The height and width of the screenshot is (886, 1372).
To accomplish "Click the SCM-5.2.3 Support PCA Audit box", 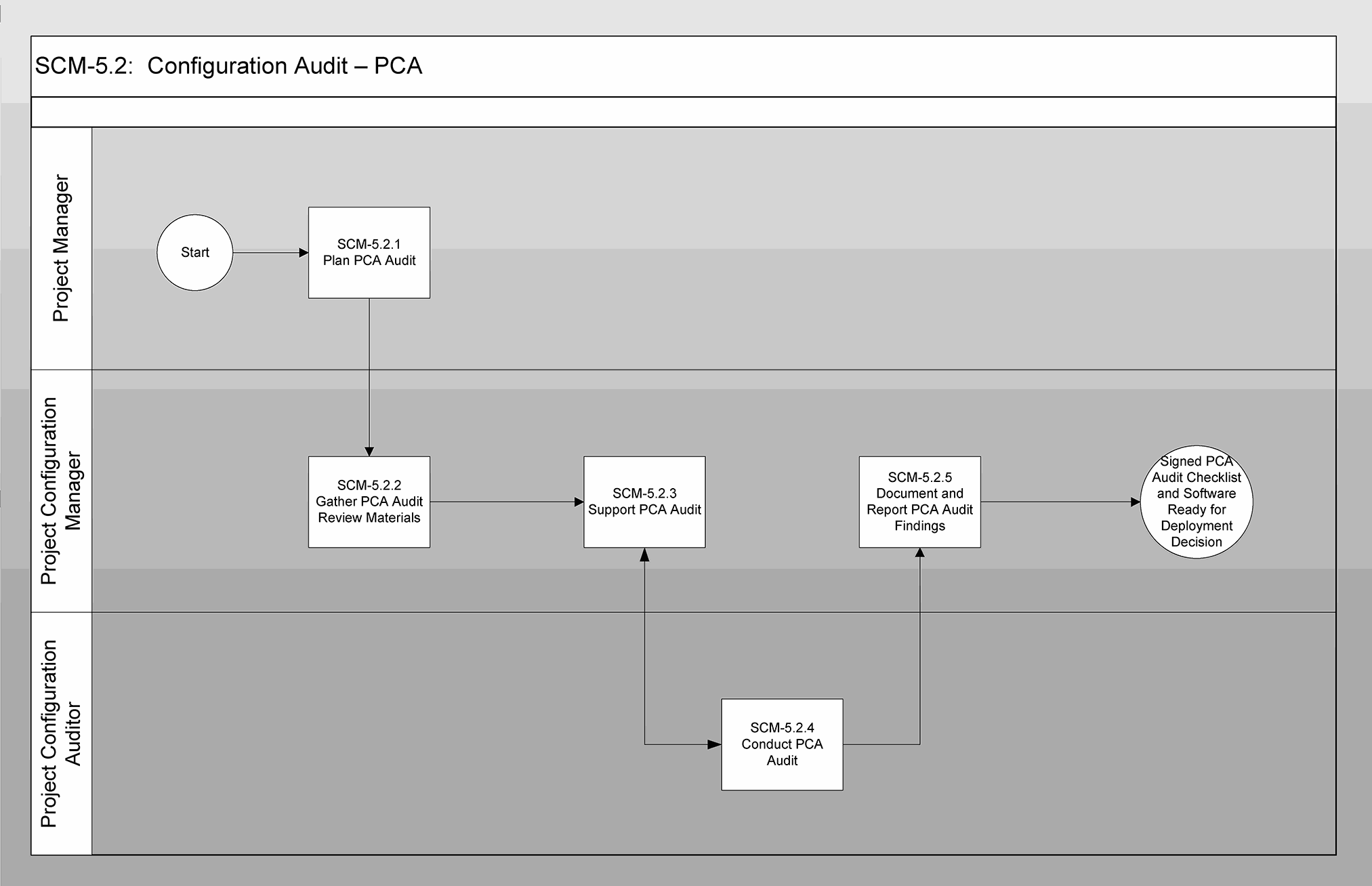I will [x=644, y=502].
